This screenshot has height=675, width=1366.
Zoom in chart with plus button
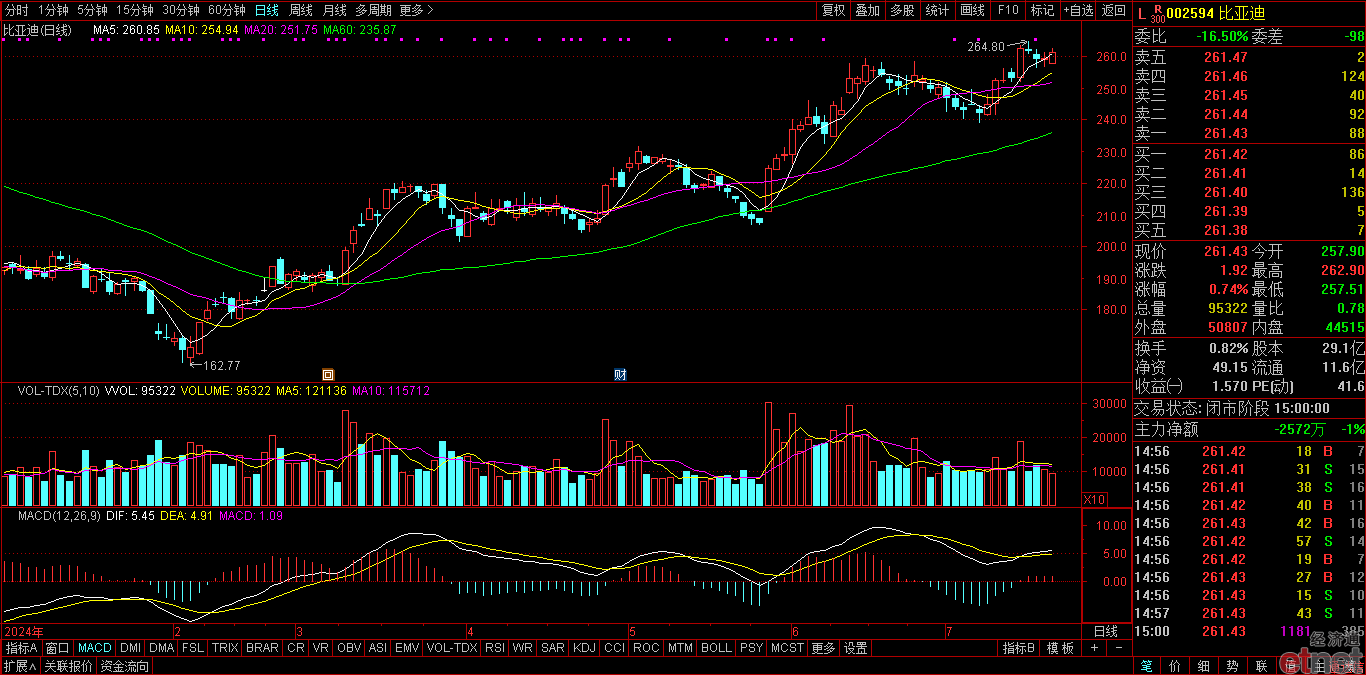[1094, 648]
